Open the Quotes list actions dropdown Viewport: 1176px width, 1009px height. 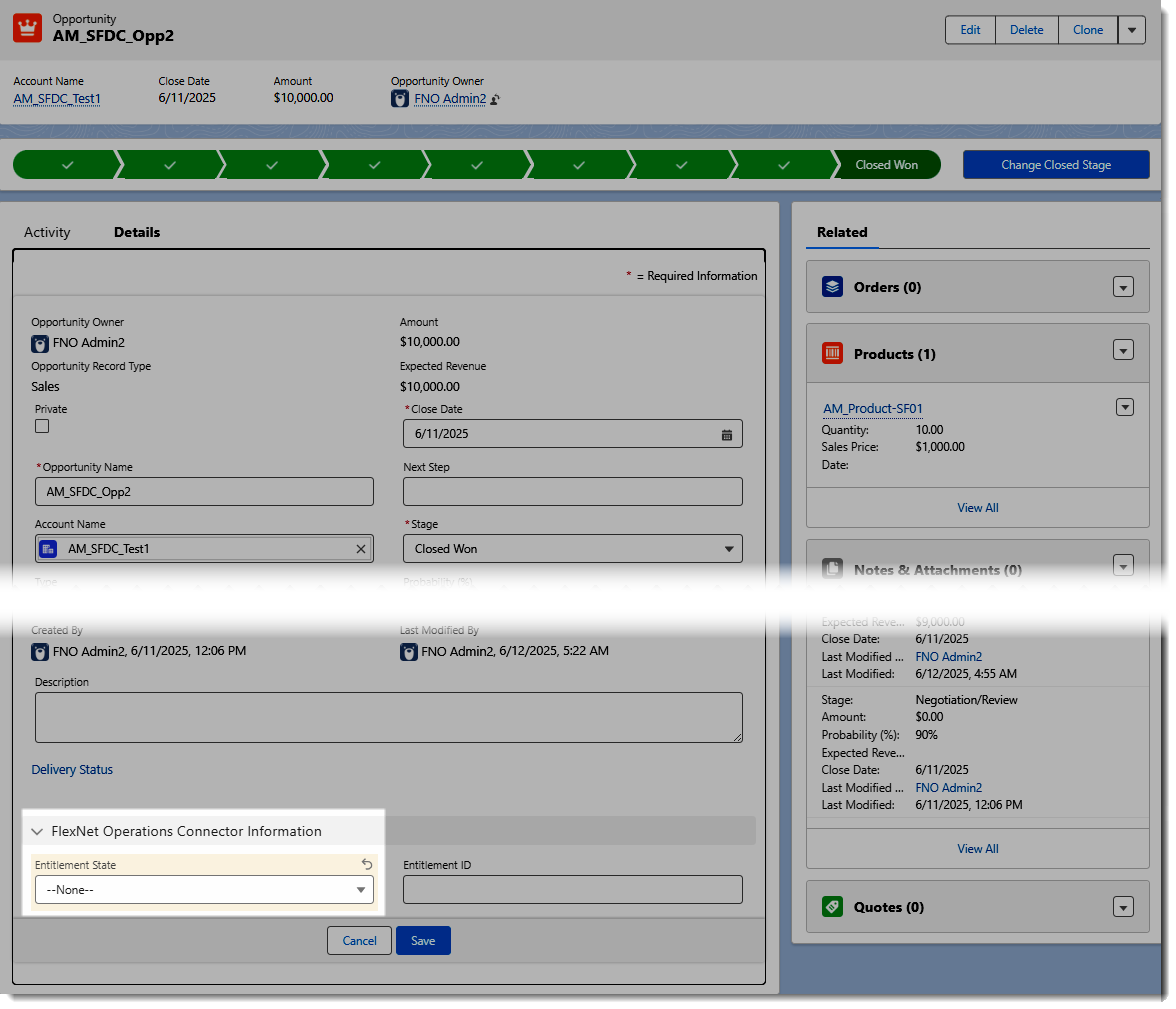(x=1124, y=908)
